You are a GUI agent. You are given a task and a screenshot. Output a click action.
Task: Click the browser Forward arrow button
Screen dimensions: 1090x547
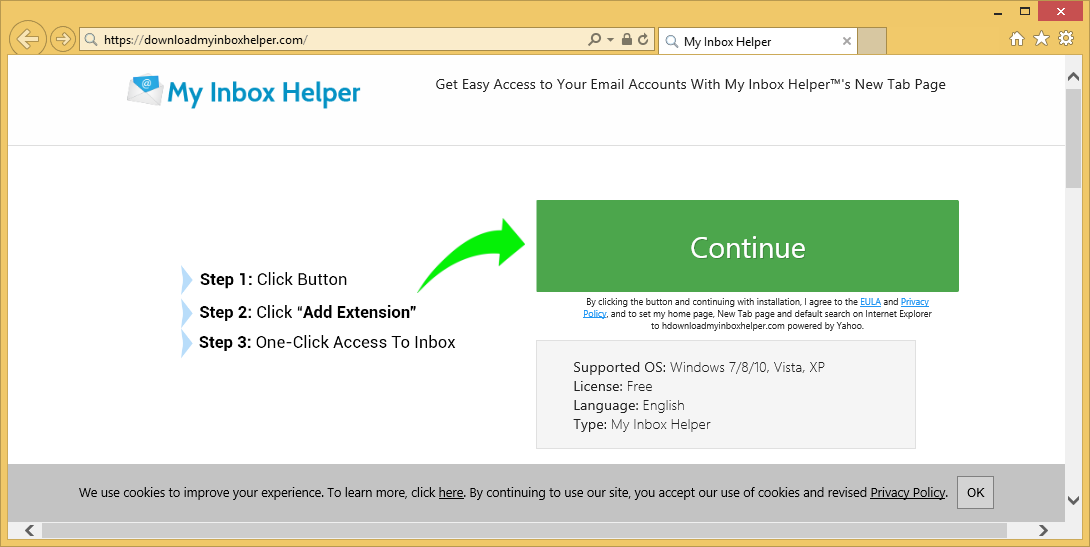click(x=63, y=39)
